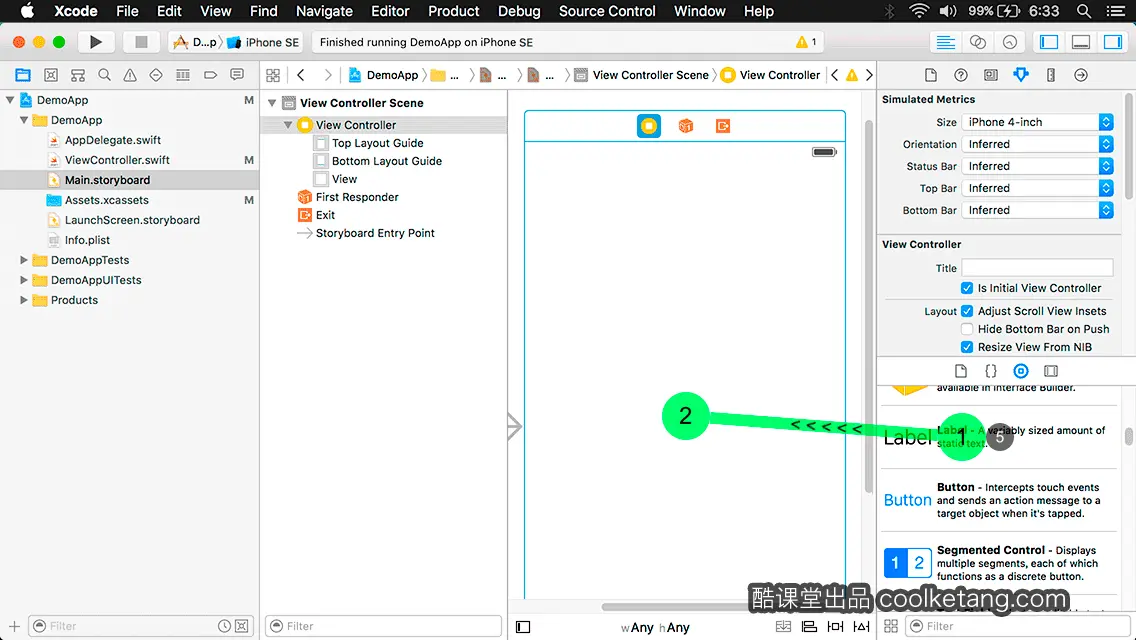Run the app with the Play button
Viewport: 1136px width, 640px height.
(95, 42)
